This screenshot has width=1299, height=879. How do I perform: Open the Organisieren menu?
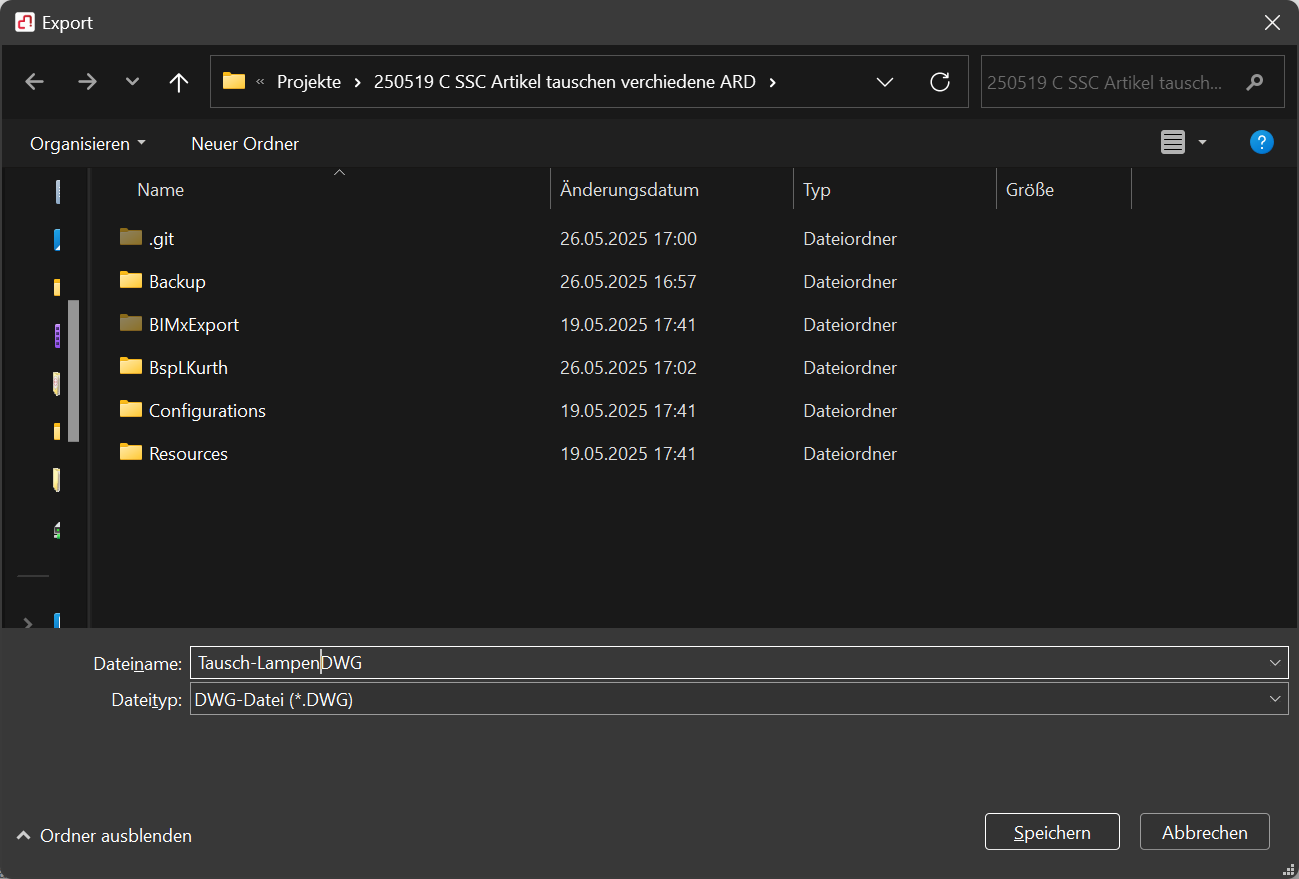coord(88,144)
